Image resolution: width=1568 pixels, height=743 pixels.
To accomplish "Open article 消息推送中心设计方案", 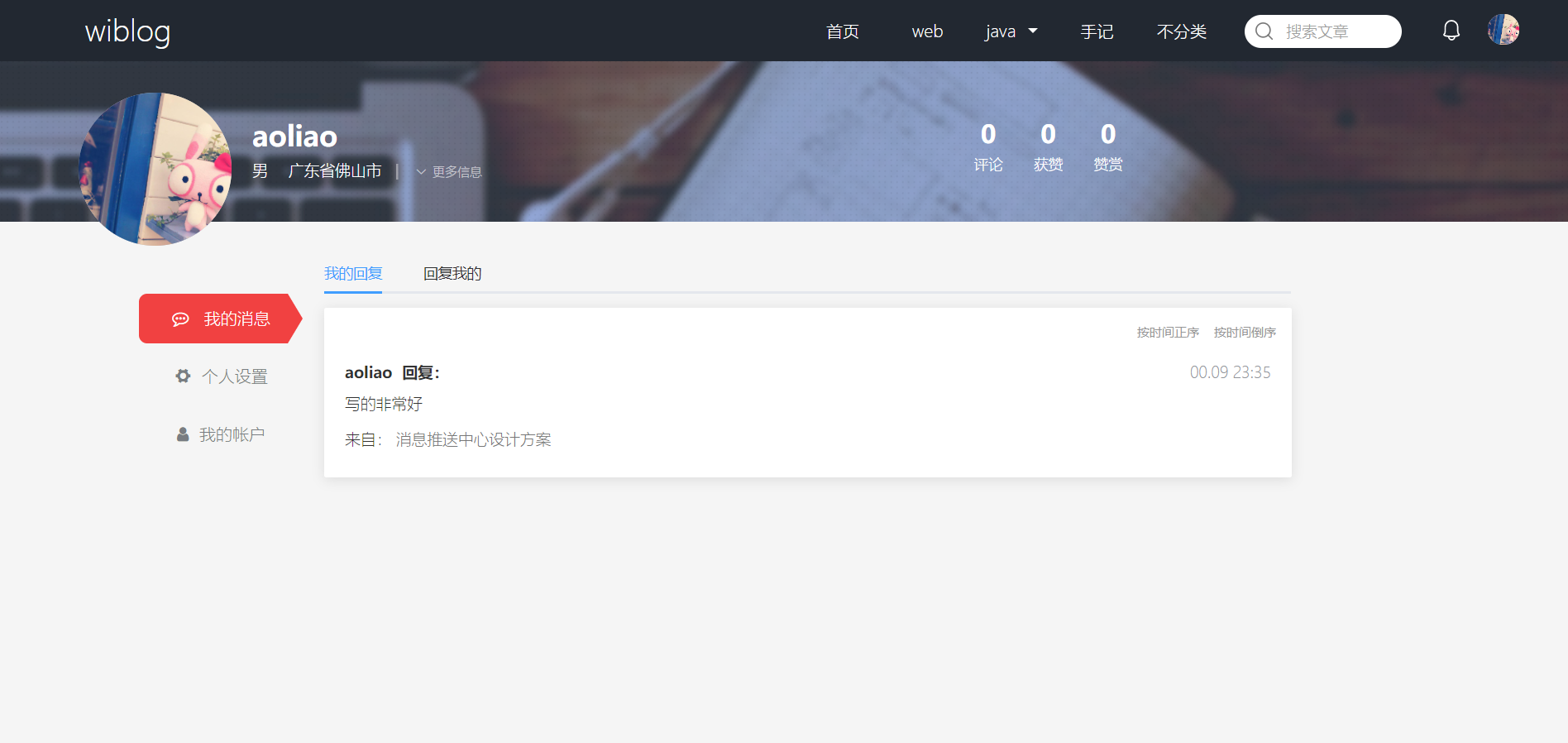I will [473, 440].
